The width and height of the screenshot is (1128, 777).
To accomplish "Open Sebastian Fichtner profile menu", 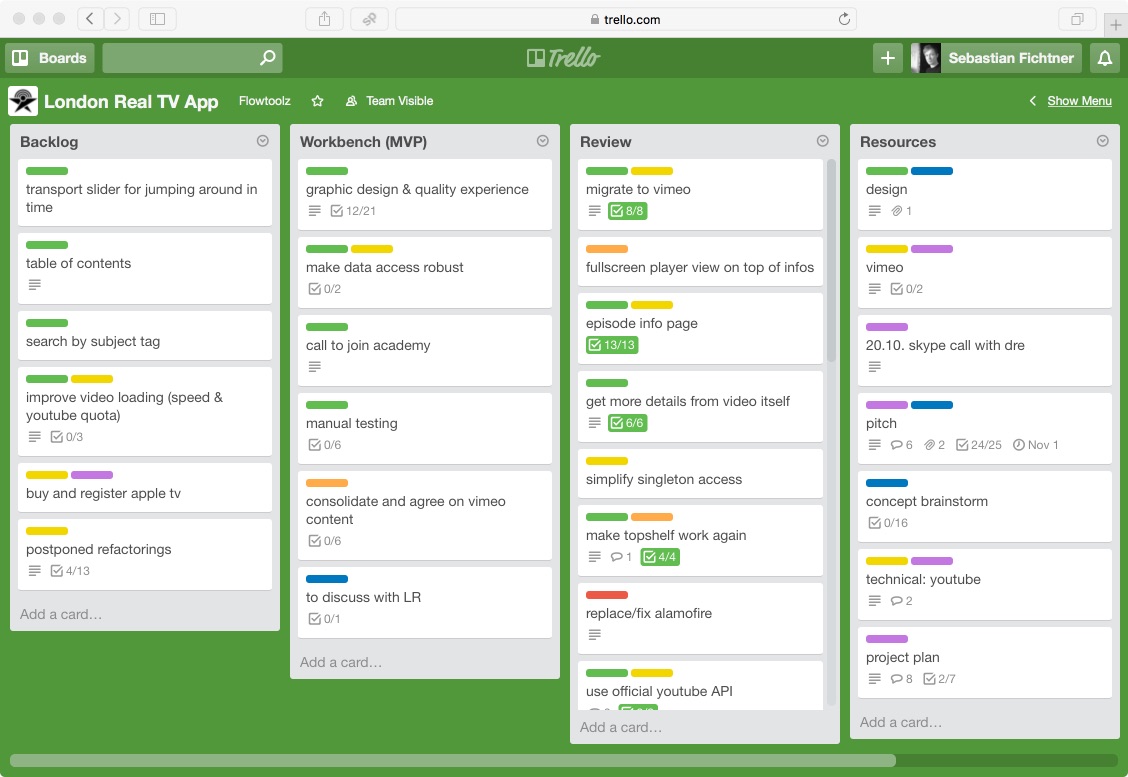I will (x=996, y=58).
